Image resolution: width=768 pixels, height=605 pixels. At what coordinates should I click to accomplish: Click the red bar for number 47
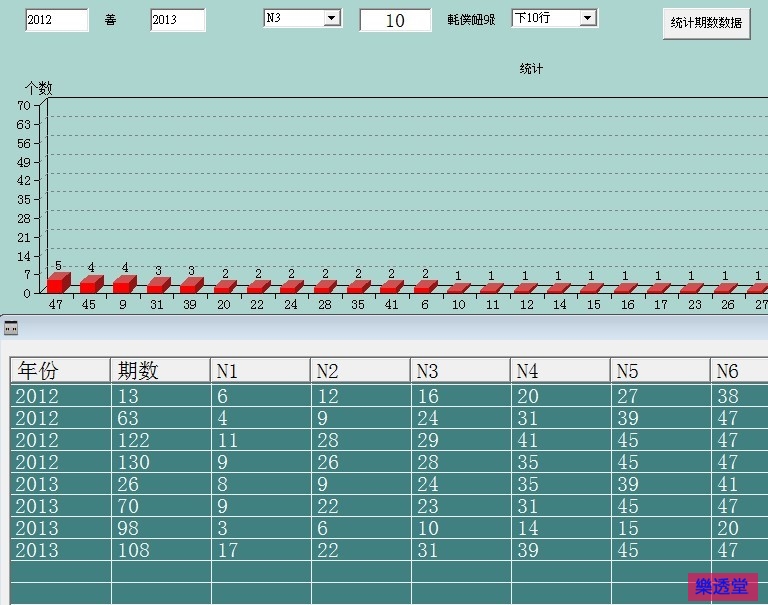click(58, 282)
